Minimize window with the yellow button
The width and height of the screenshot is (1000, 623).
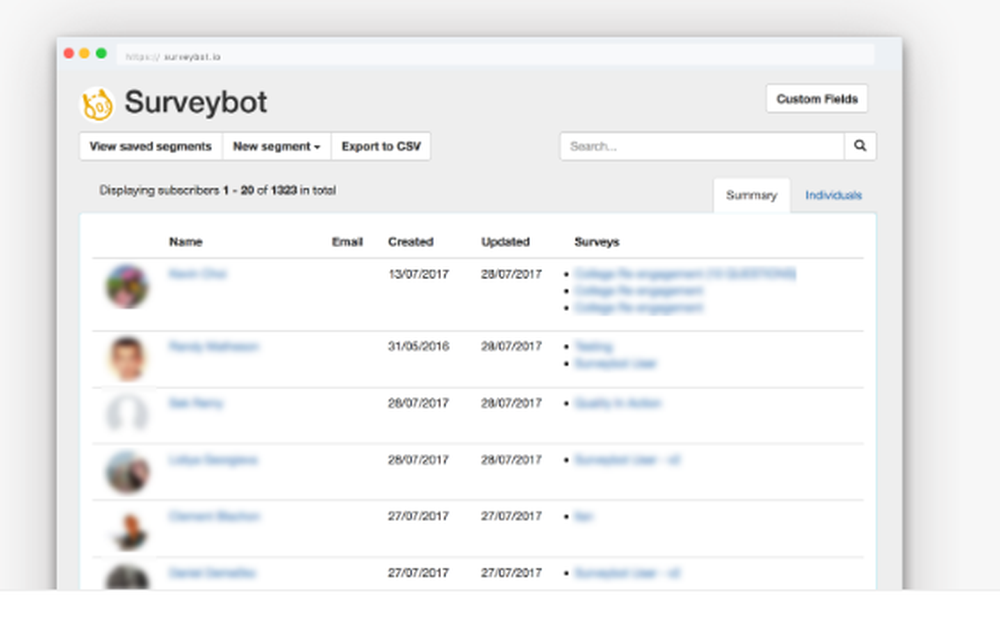point(84,54)
